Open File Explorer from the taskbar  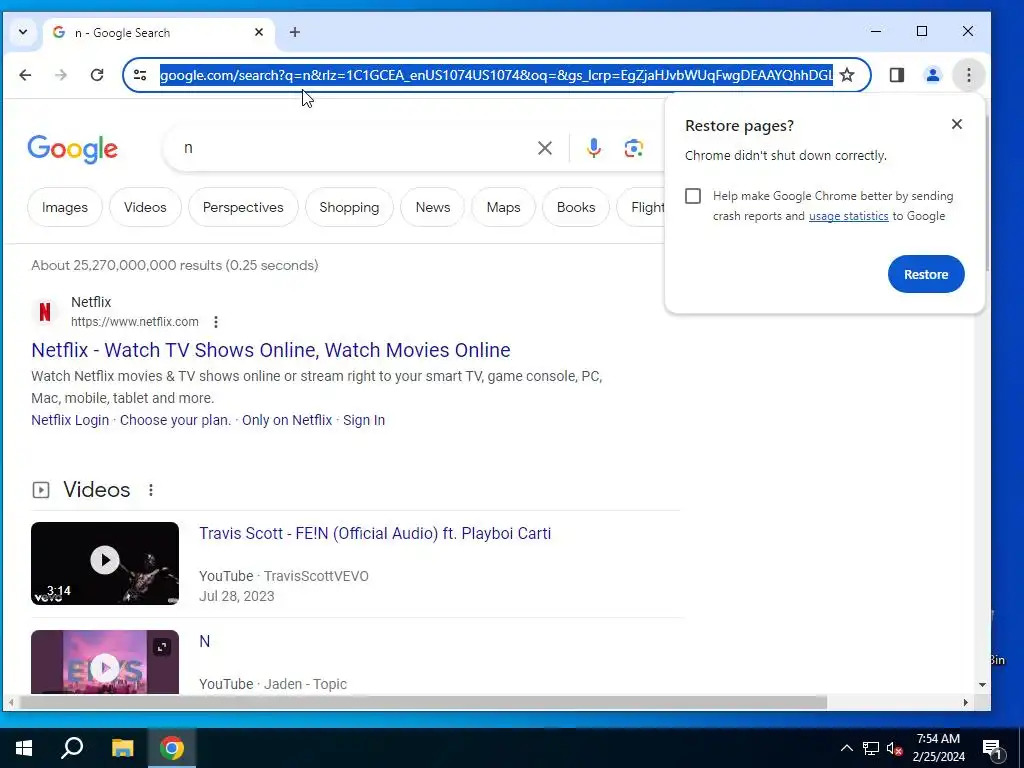coord(122,748)
